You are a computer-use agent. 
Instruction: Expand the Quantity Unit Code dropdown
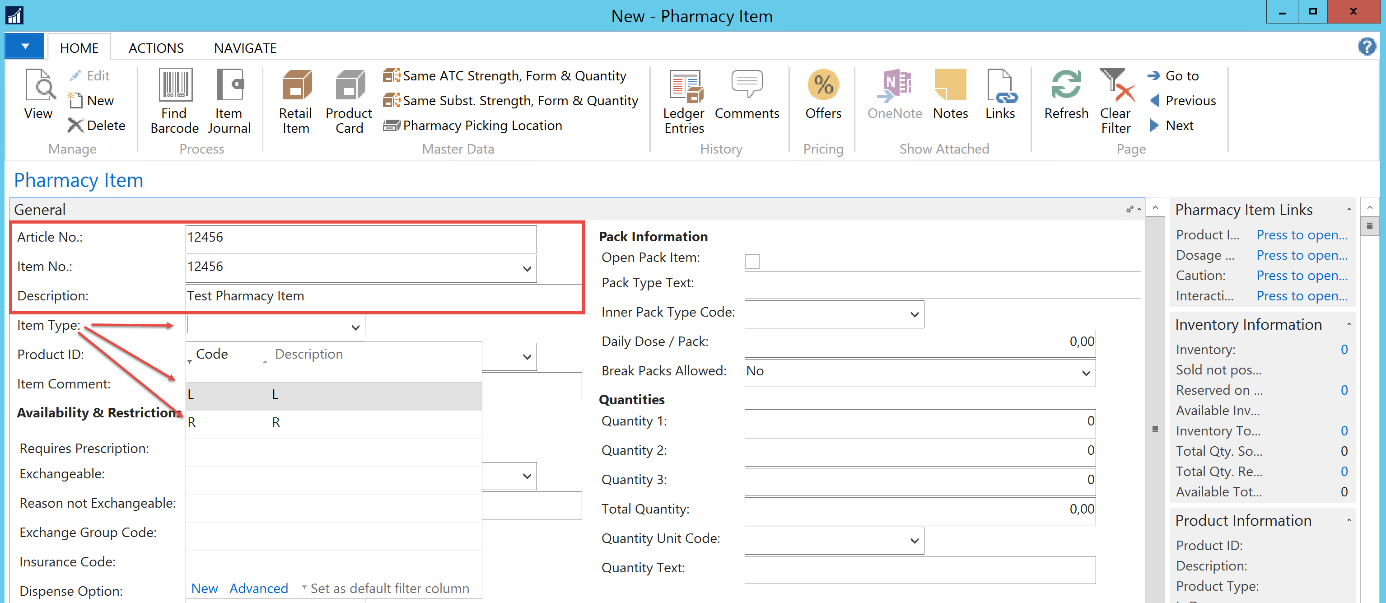point(914,541)
